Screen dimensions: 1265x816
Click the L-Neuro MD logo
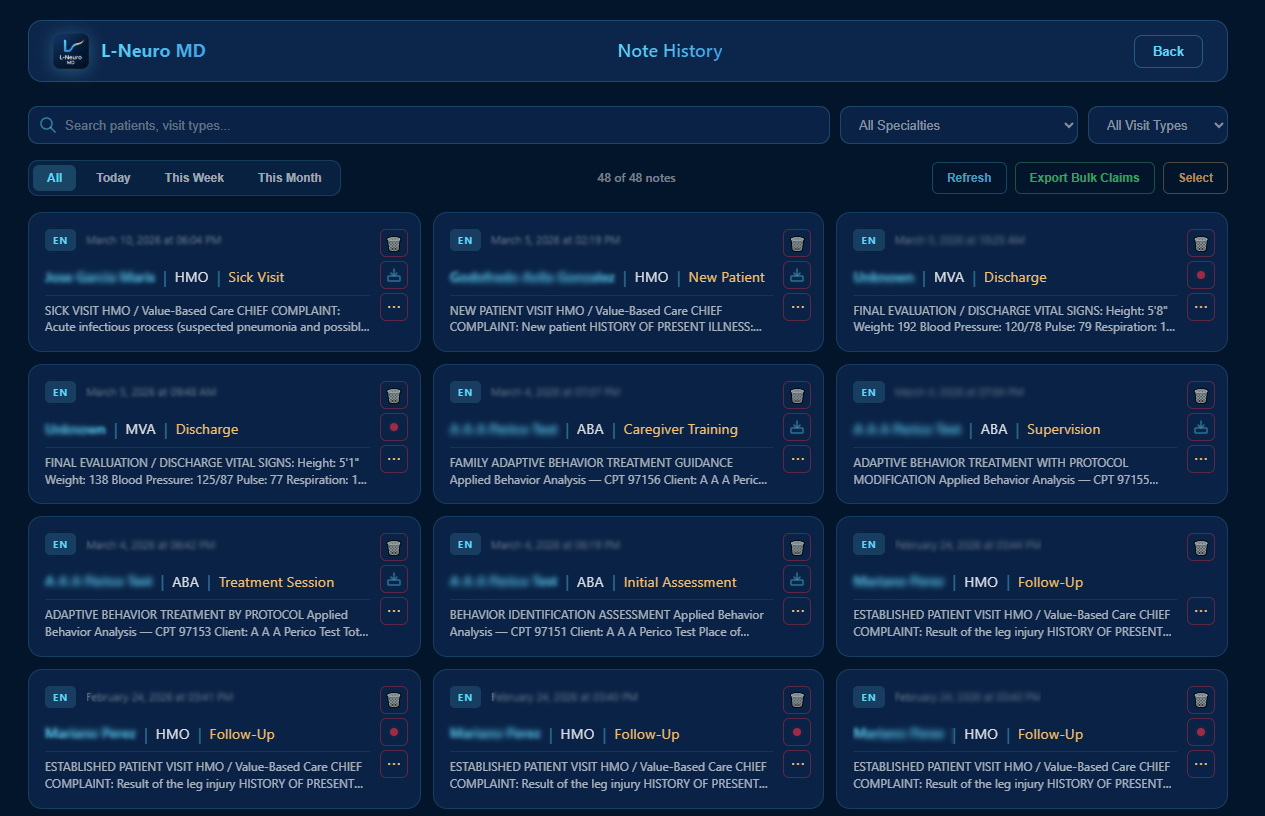(70, 51)
